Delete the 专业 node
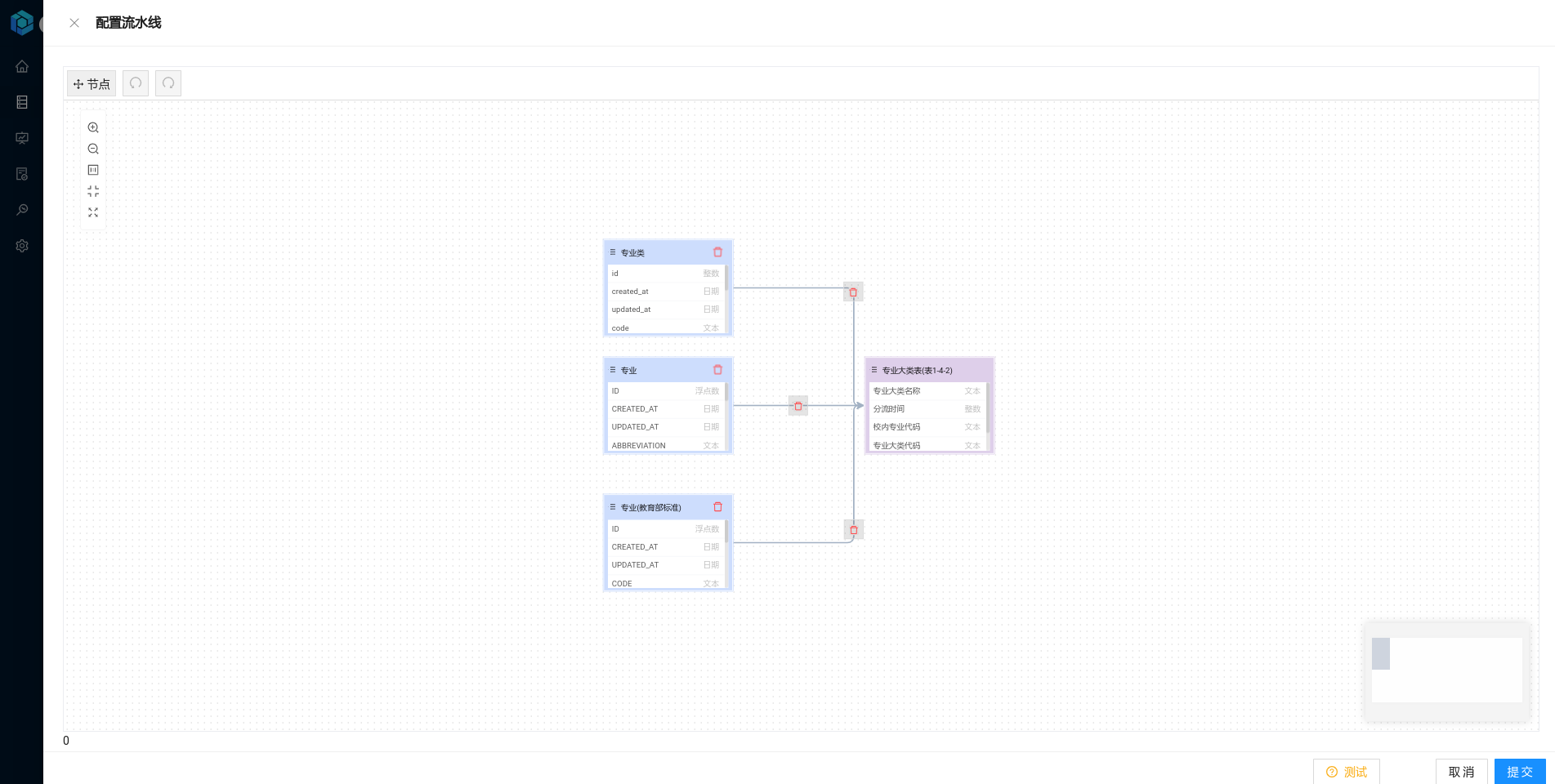 (x=717, y=370)
